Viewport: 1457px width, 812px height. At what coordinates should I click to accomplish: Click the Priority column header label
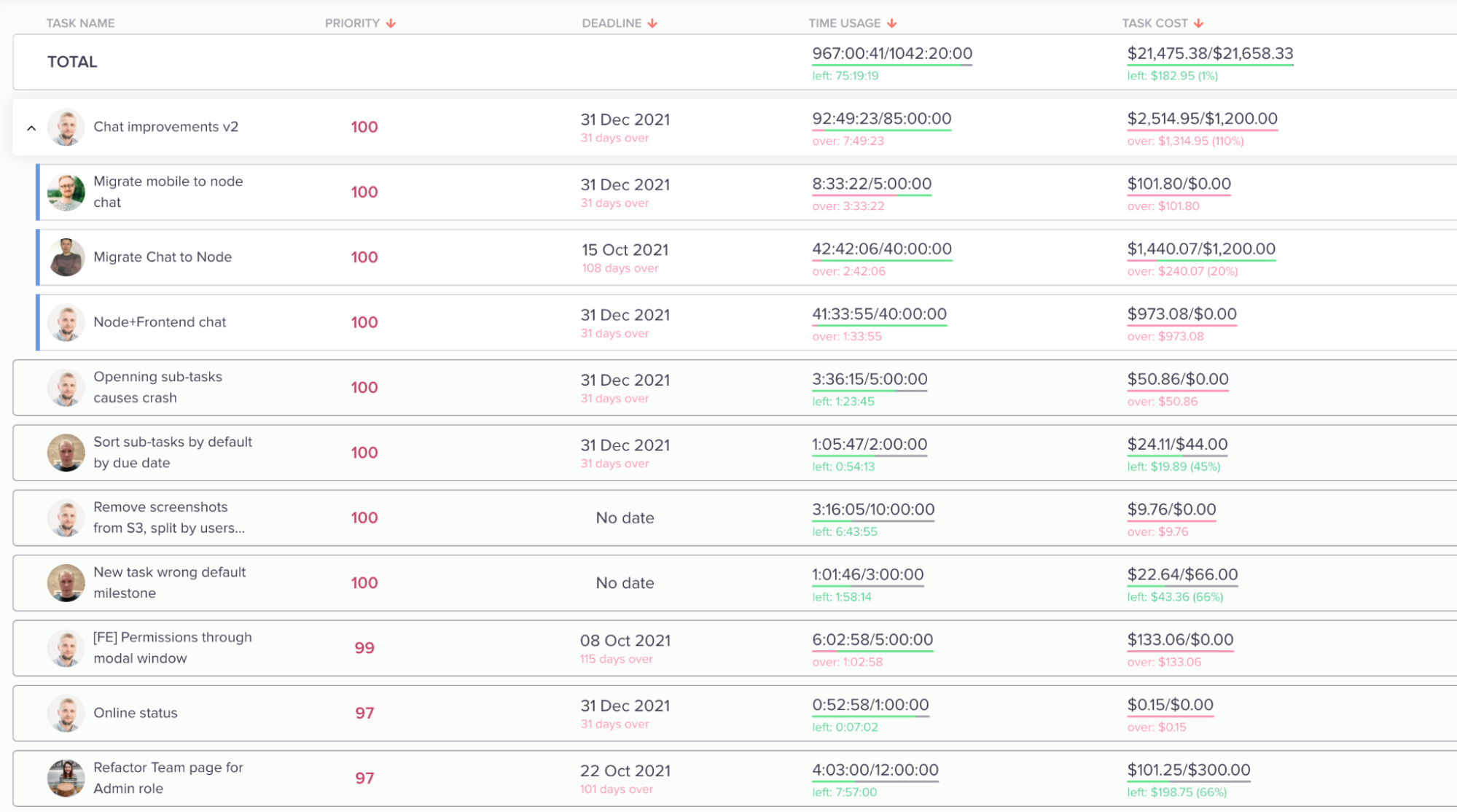point(352,23)
